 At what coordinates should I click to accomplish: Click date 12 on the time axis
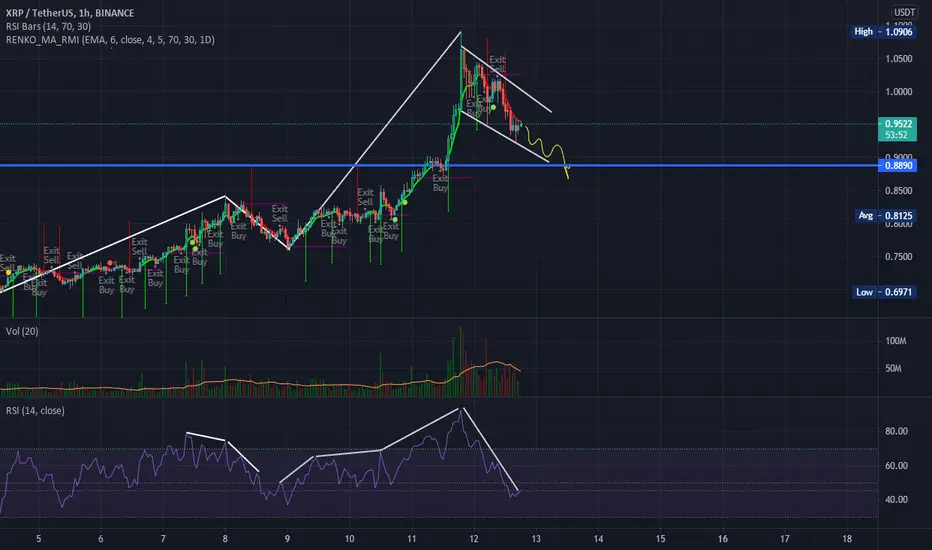click(x=474, y=539)
